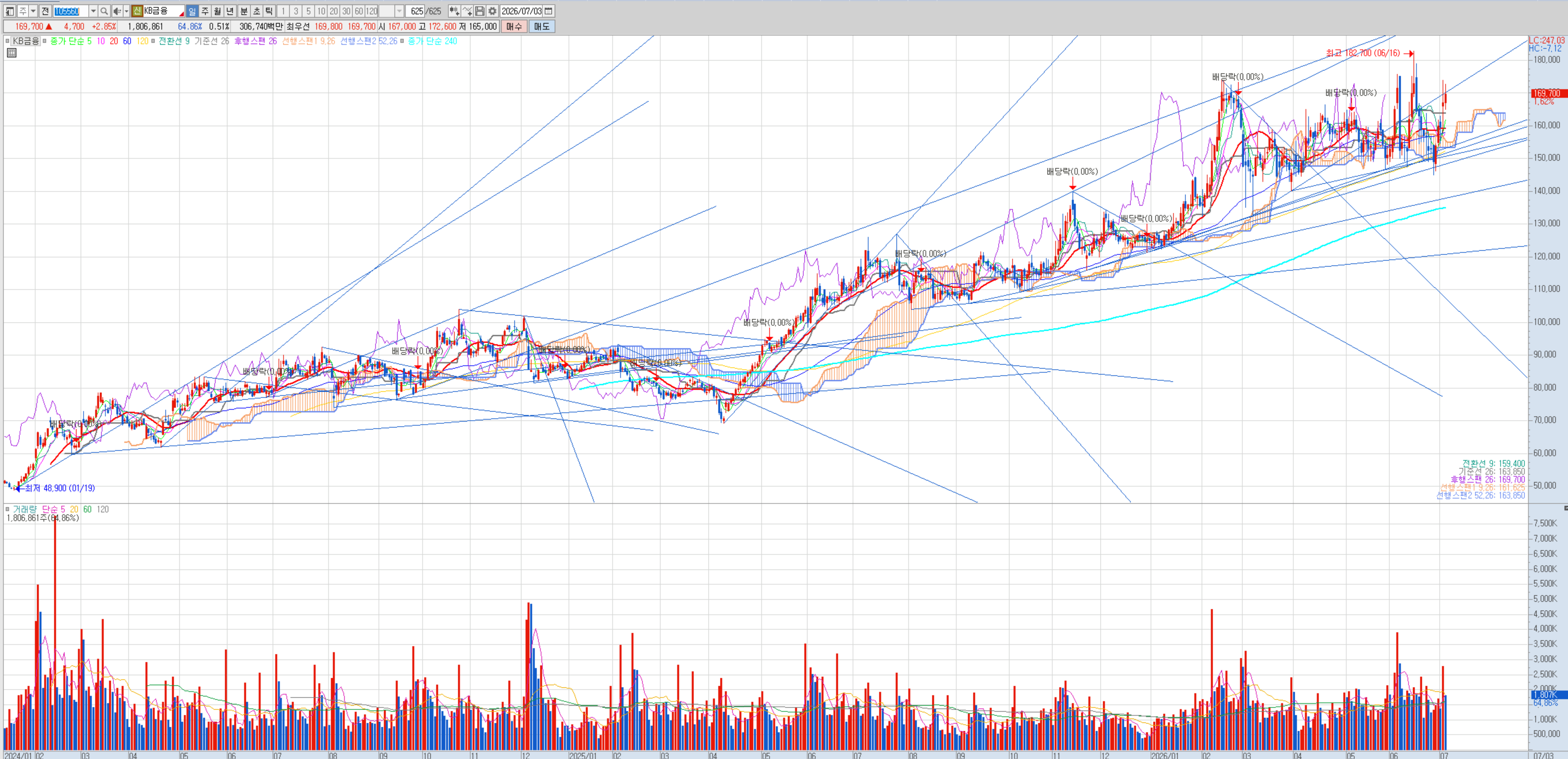Open the calendar date picker icon

point(548,11)
